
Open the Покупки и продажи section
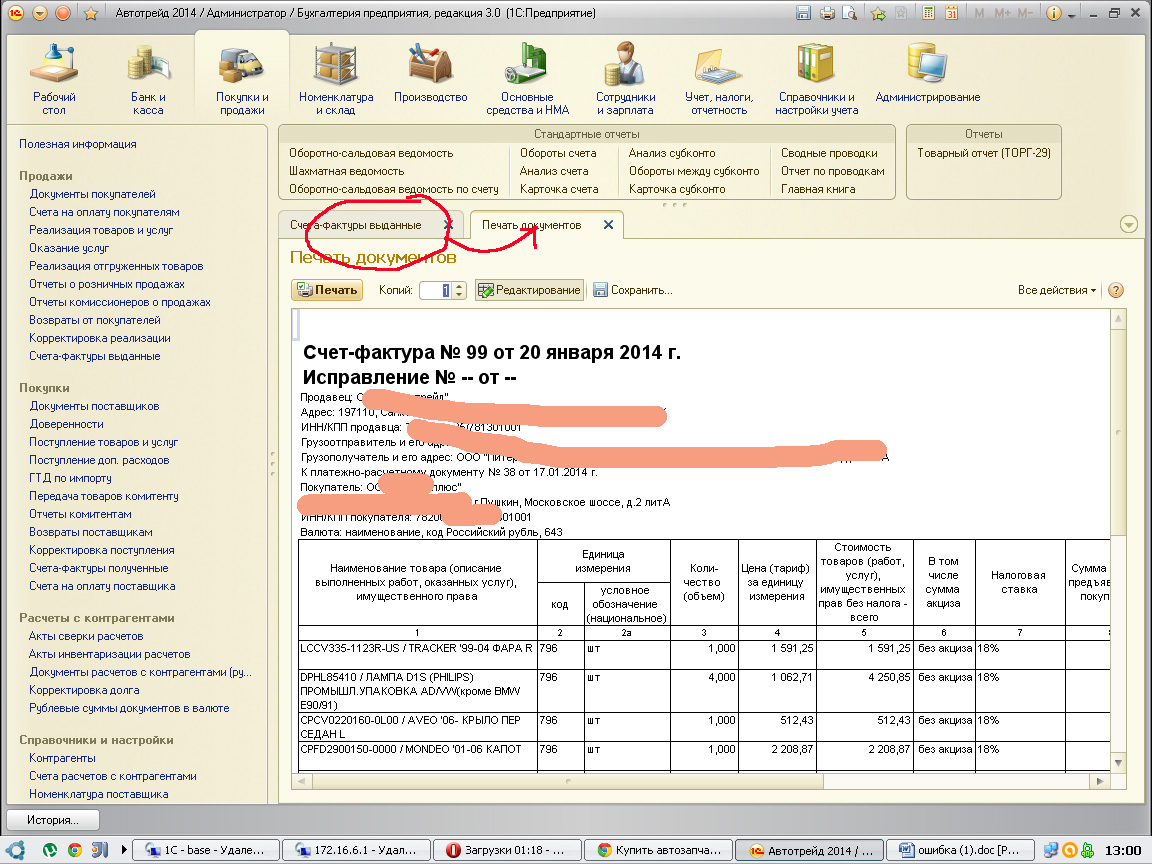[242, 79]
